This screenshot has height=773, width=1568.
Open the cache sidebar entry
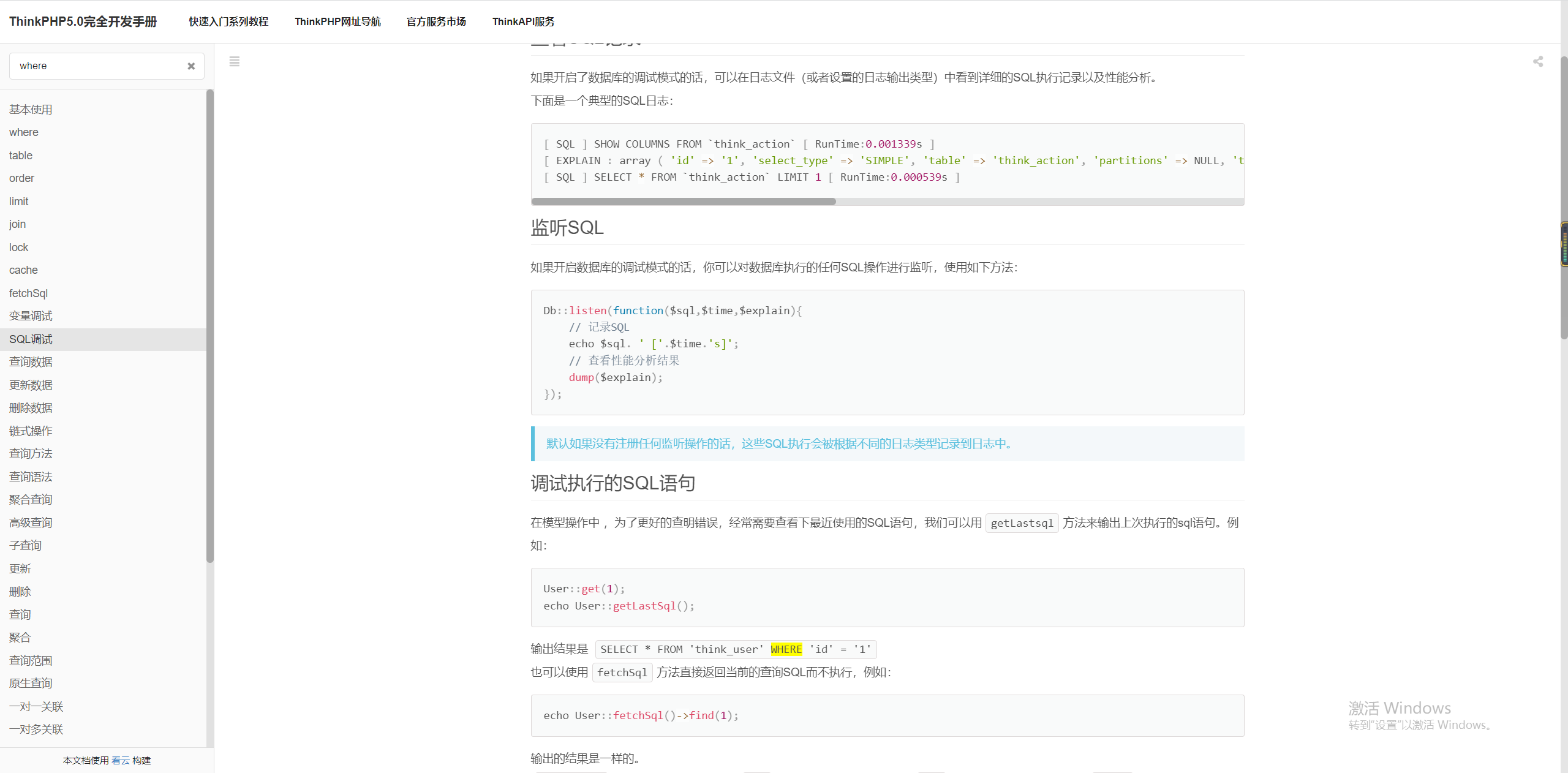coord(23,270)
